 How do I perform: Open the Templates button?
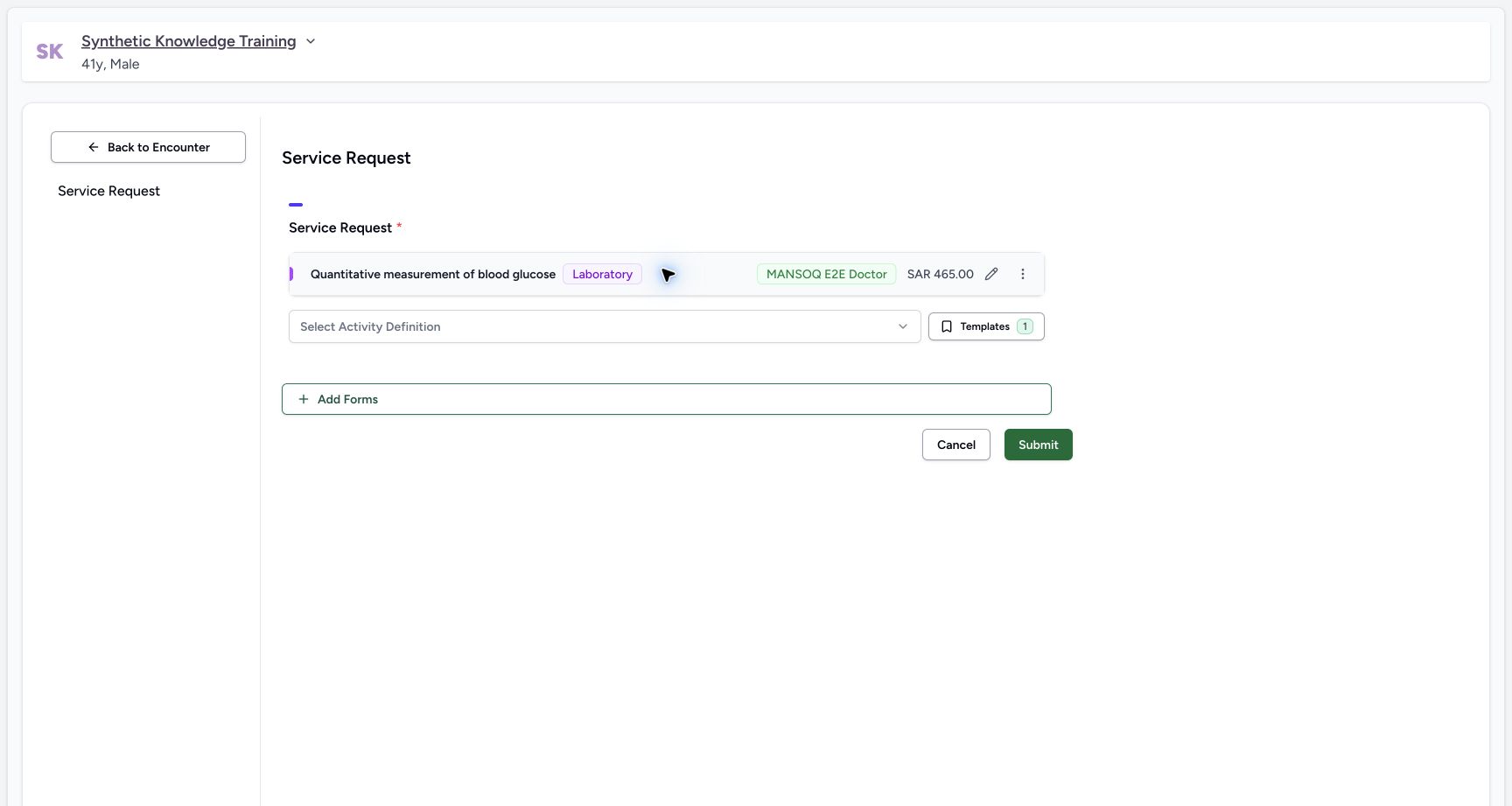click(986, 326)
